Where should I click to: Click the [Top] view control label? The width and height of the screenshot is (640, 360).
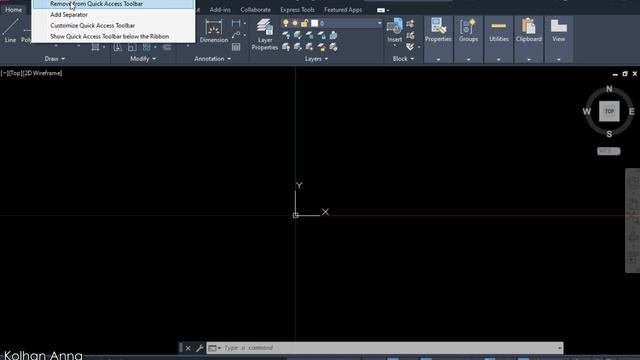click(15, 73)
